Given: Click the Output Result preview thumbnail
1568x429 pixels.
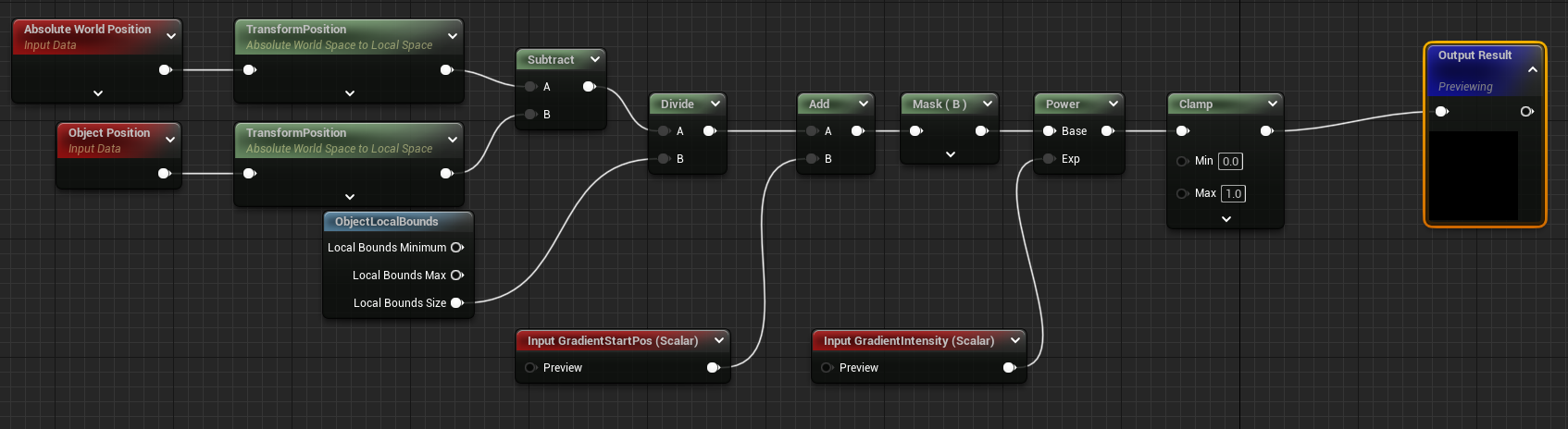Looking at the screenshot, I should coord(1474,176).
